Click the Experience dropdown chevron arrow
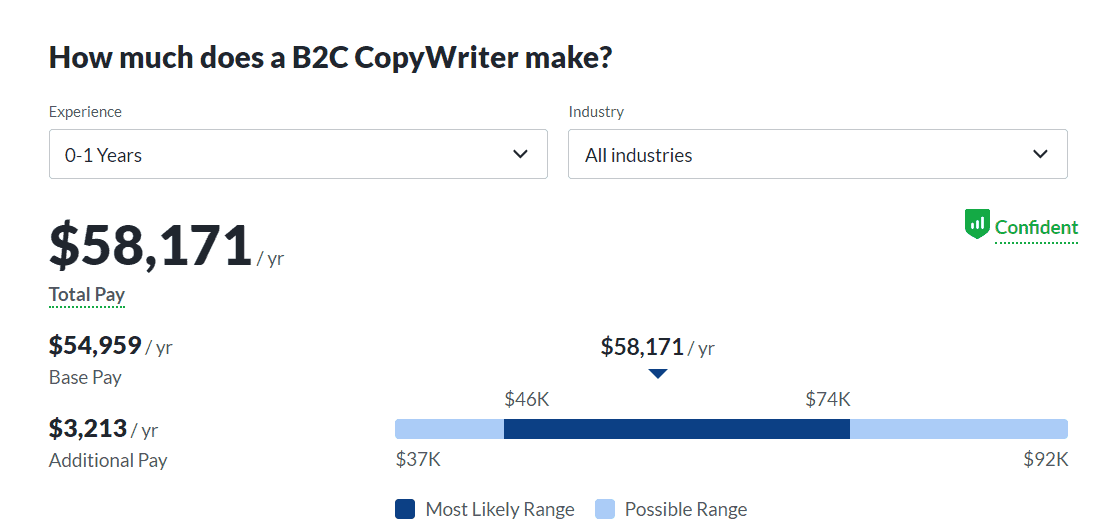 [x=520, y=154]
